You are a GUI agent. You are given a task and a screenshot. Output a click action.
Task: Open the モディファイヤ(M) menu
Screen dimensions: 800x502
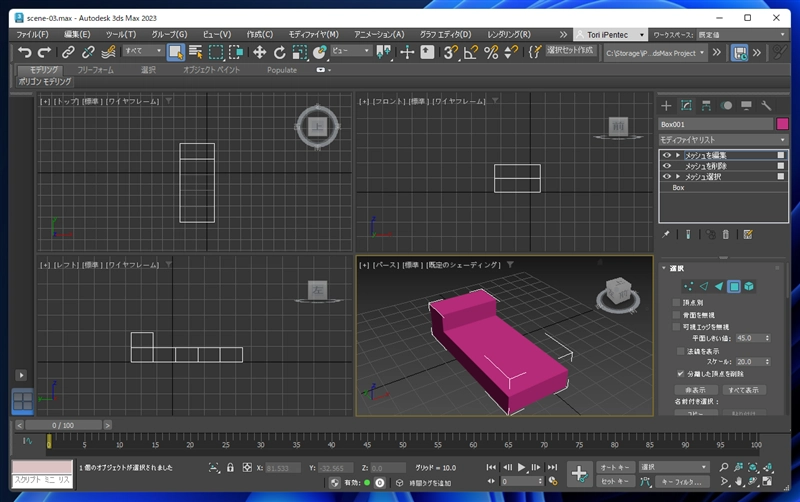tap(313, 35)
